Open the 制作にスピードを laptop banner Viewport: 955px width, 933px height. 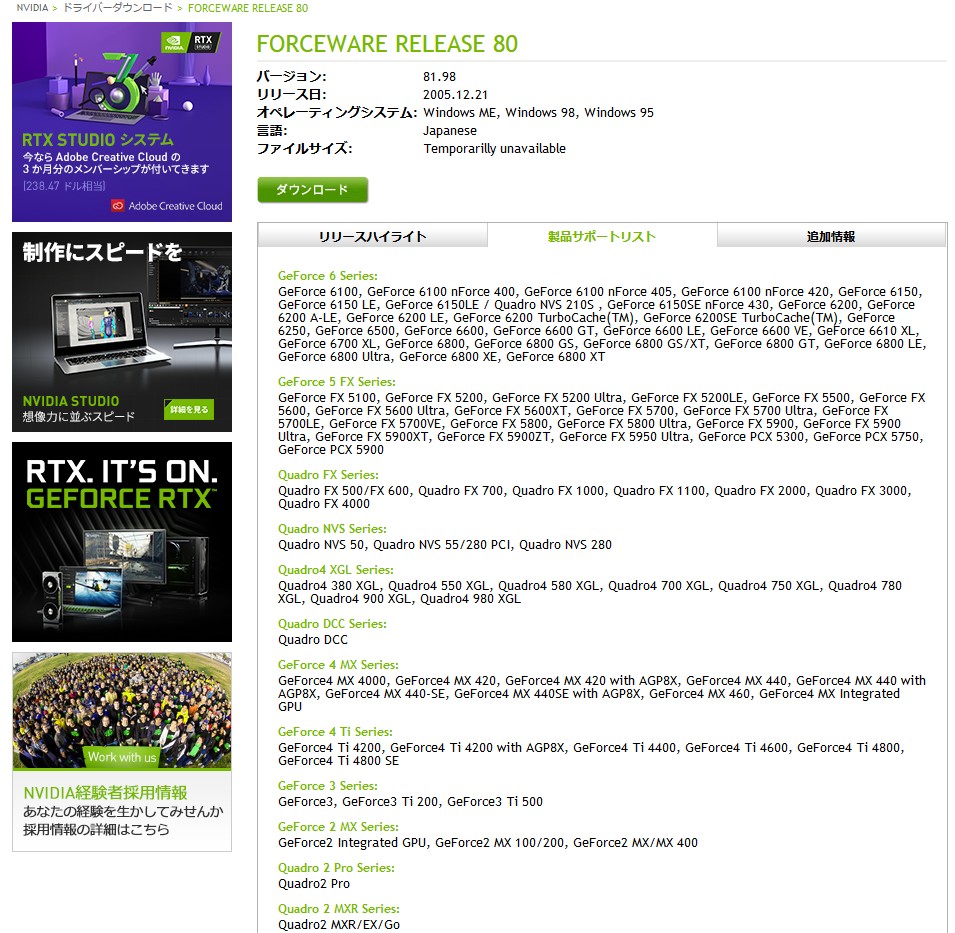122,332
